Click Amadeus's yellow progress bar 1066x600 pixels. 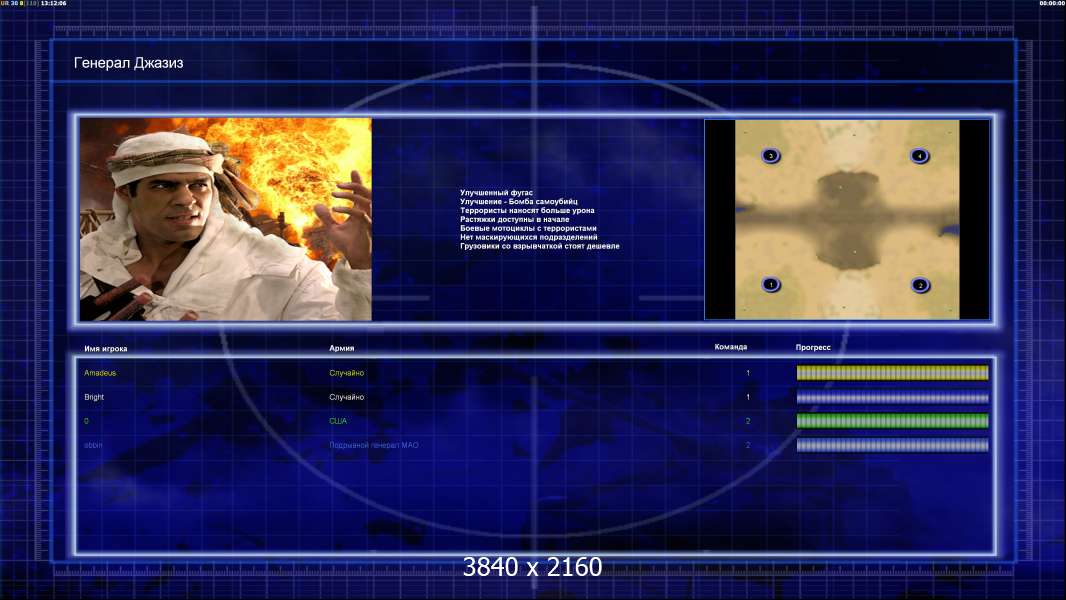click(893, 372)
